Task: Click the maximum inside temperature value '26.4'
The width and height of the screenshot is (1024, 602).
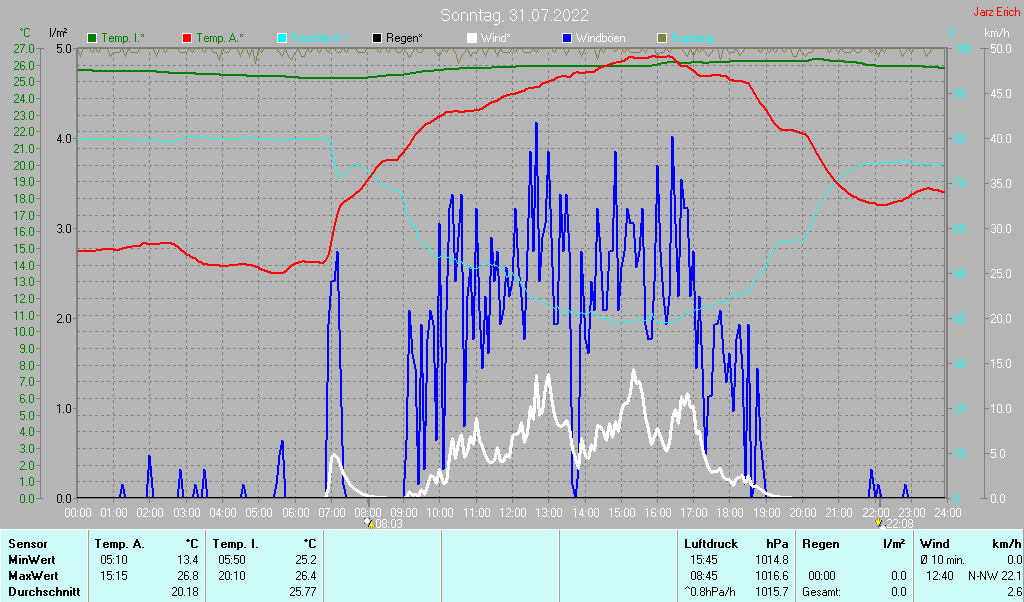Action: (x=306, y=577)
